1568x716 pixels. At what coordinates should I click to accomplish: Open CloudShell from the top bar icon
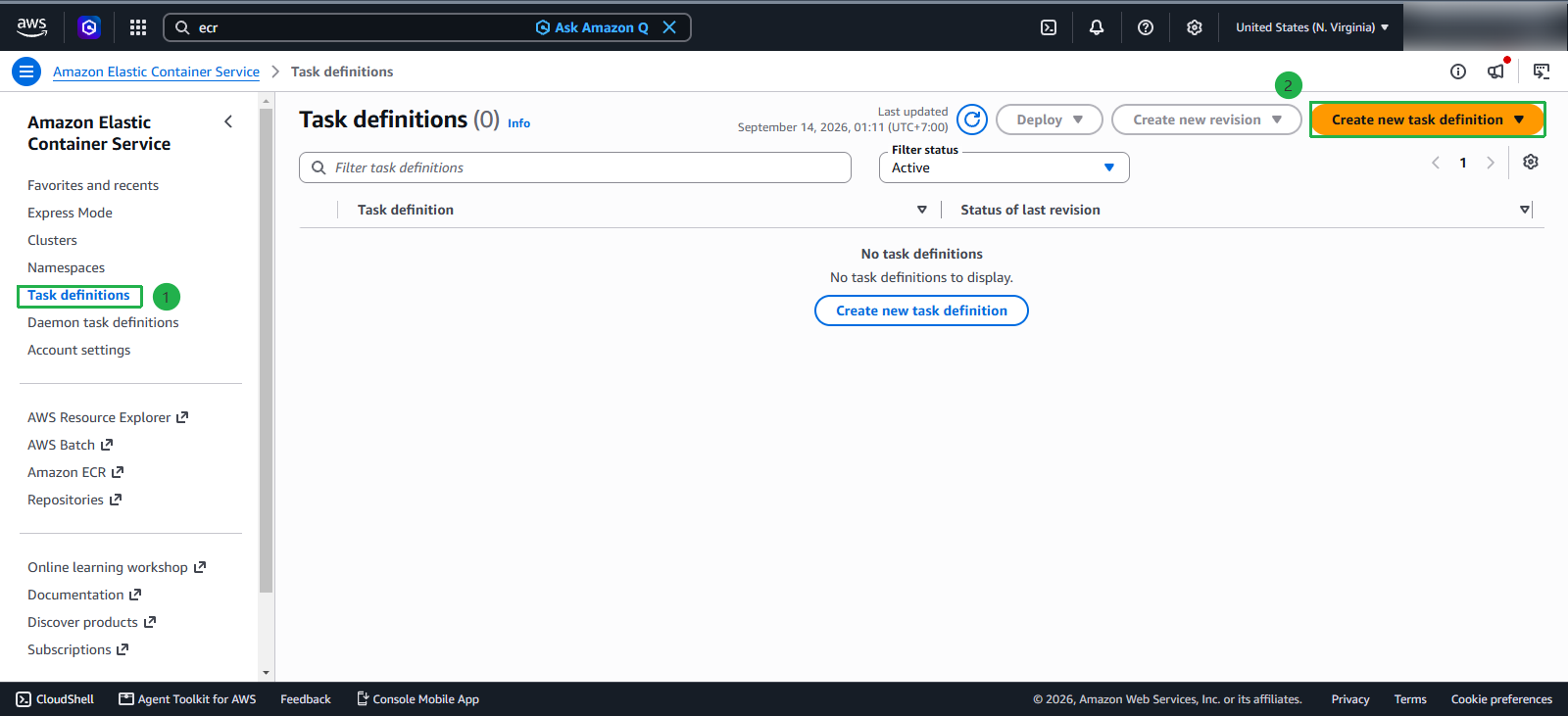1049,27
